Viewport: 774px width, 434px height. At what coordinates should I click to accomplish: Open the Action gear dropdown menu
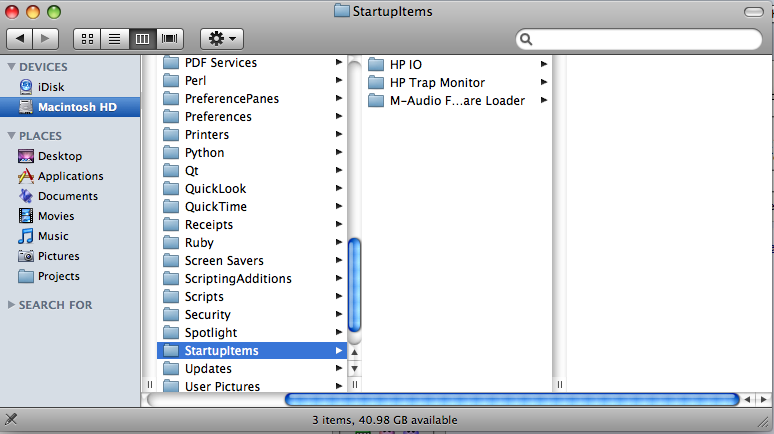pyautogui.click(x=222, y=39)
